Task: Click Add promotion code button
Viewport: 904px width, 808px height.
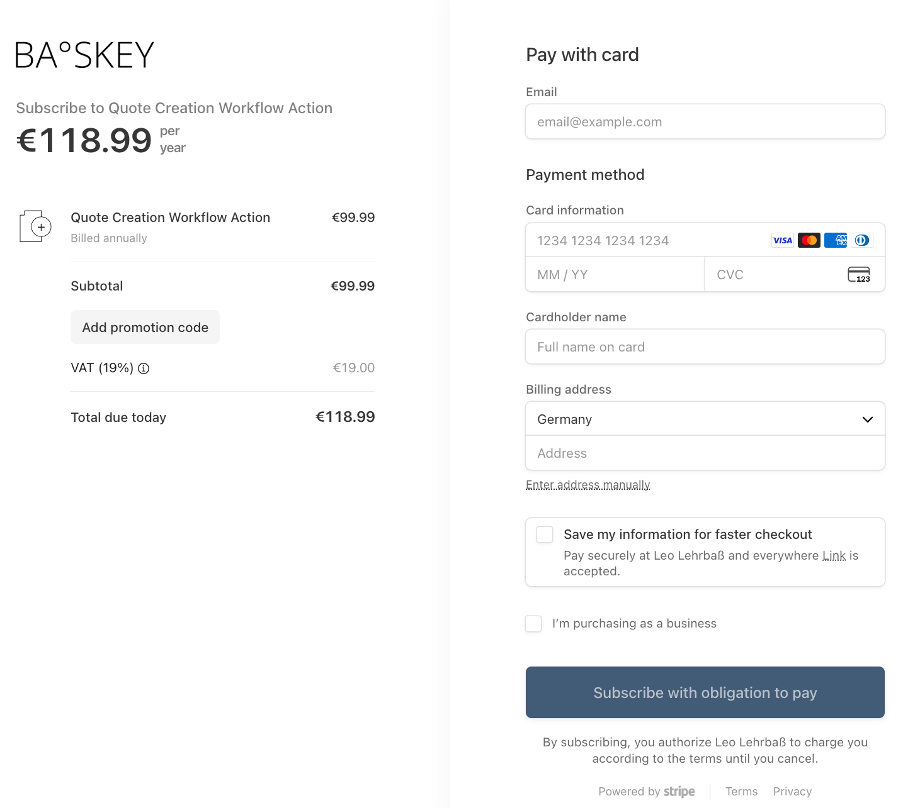Action: pos(145,327)
